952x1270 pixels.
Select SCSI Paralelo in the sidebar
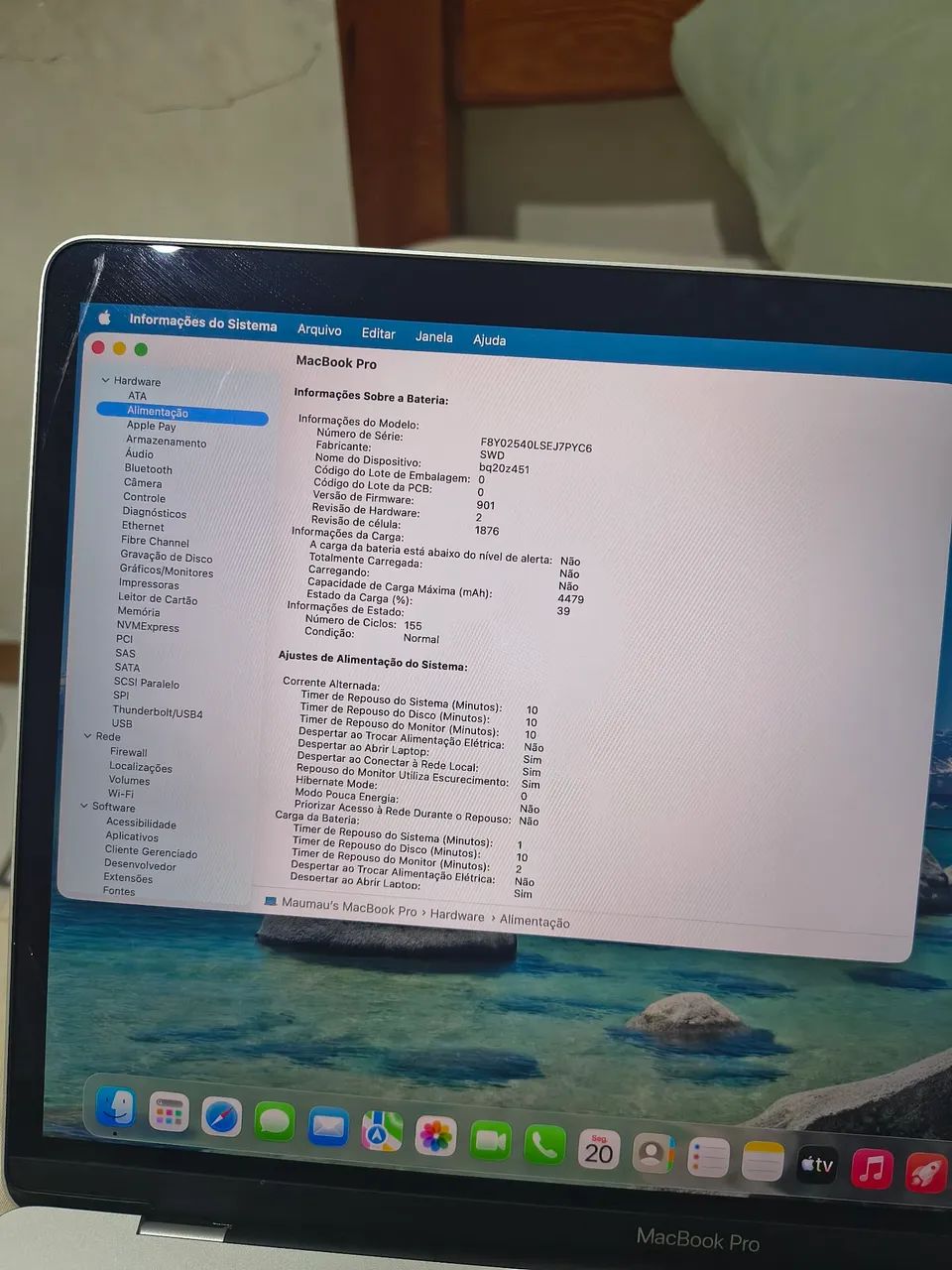tap(147, 684)
